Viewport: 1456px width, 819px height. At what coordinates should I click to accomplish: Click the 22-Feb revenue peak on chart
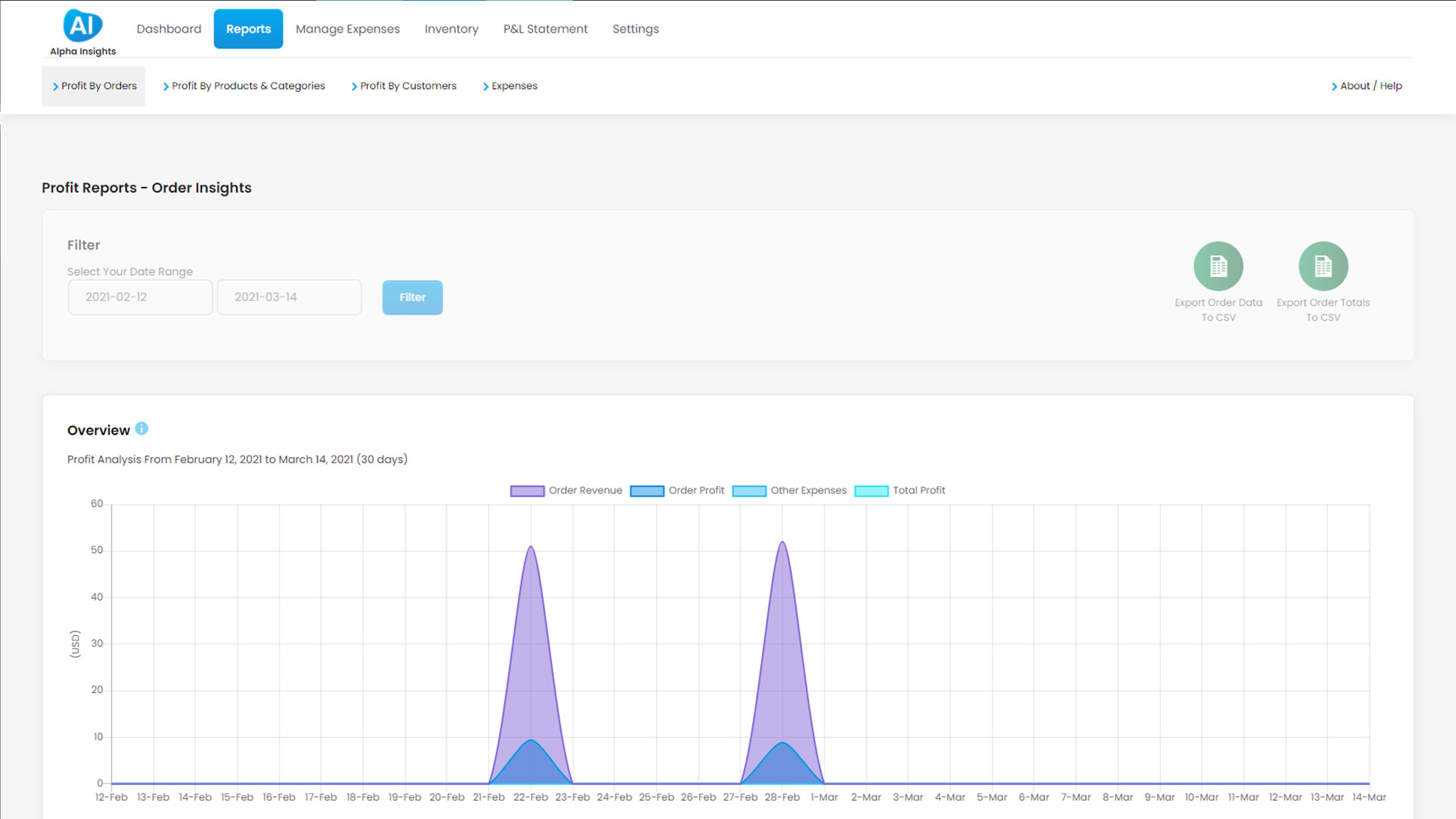tap(531, 547)
